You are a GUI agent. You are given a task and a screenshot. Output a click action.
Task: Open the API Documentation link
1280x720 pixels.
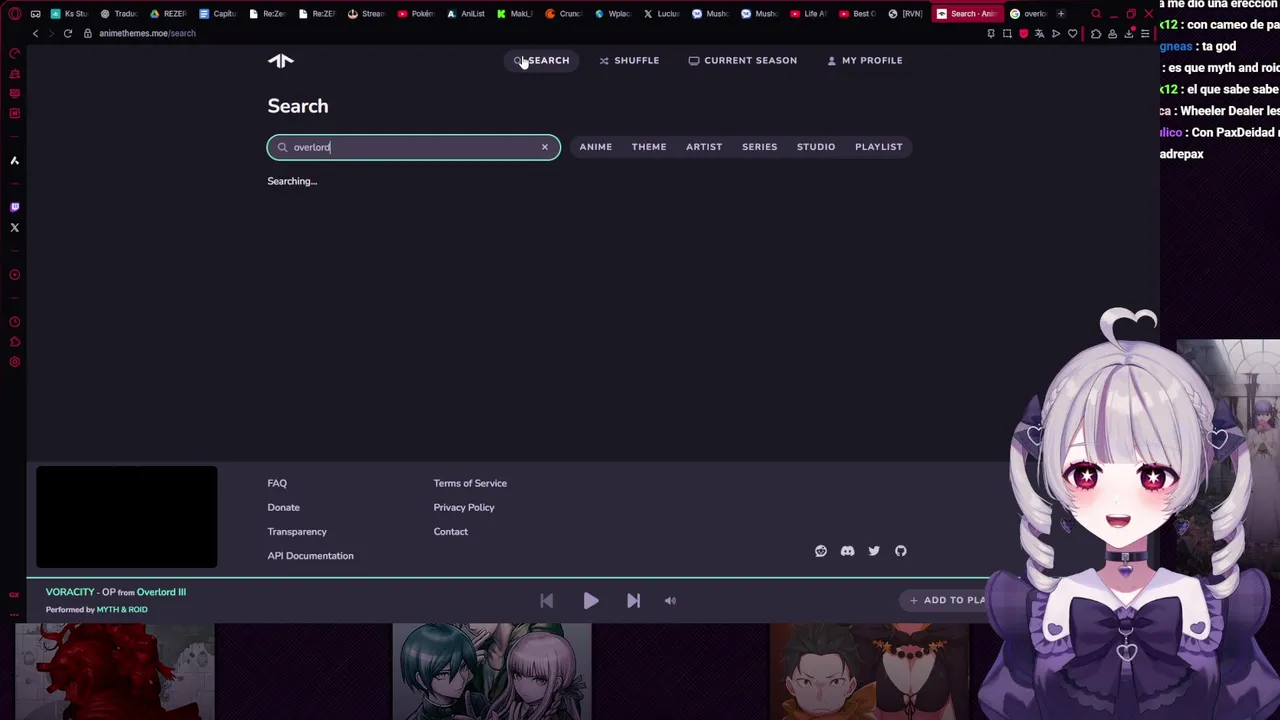[x=310, y=556]
